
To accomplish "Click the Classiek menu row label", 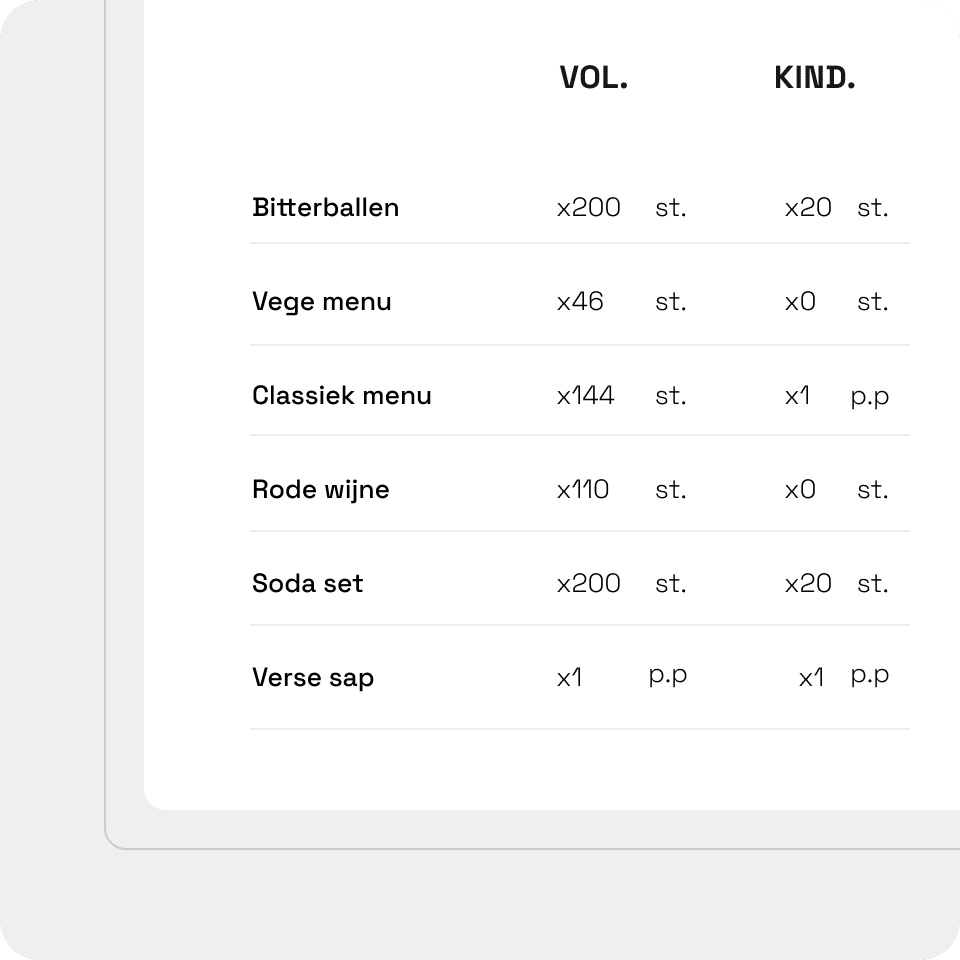I will (341, 395).
